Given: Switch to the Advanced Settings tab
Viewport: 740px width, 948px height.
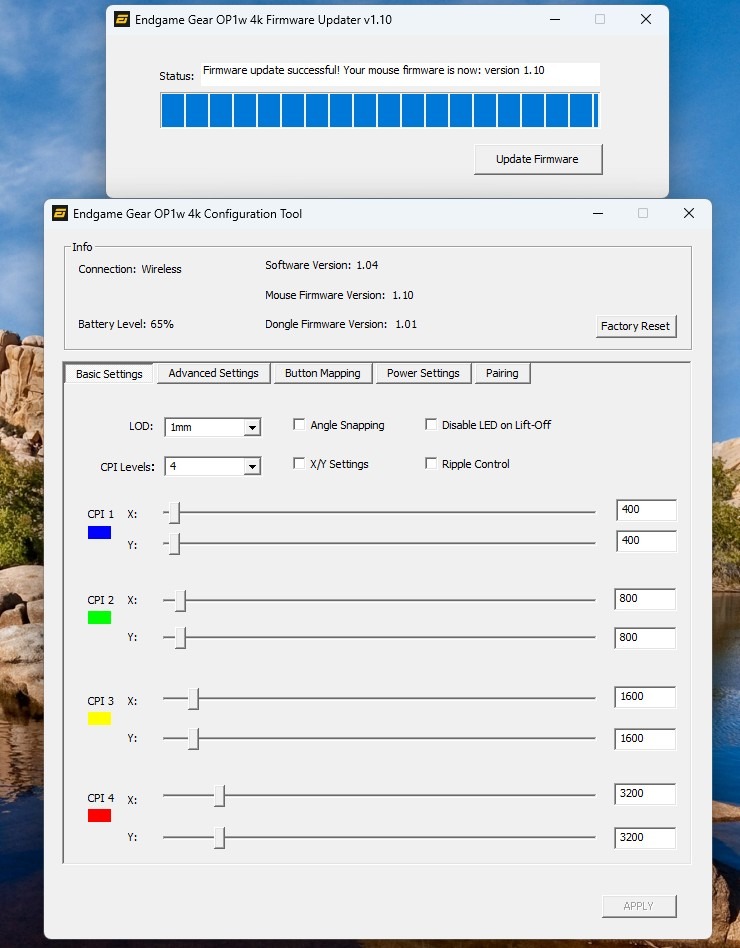Looking at the screenshot, I should (213, 373).
